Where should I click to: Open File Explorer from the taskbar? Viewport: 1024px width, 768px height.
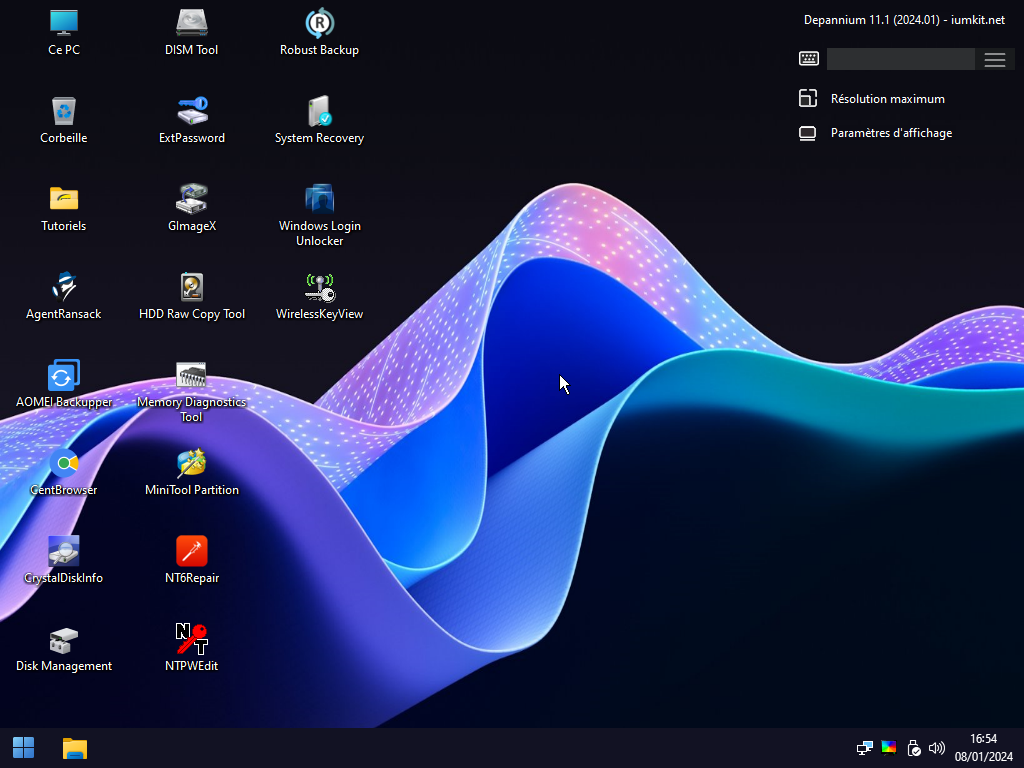pos(74,748)
